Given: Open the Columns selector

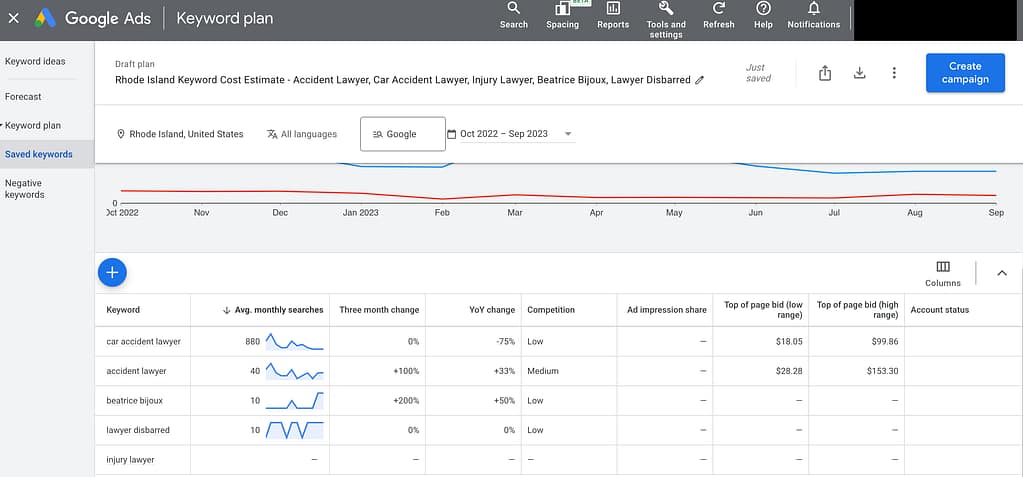Looking at the screenshot, I should coord(943,273).
